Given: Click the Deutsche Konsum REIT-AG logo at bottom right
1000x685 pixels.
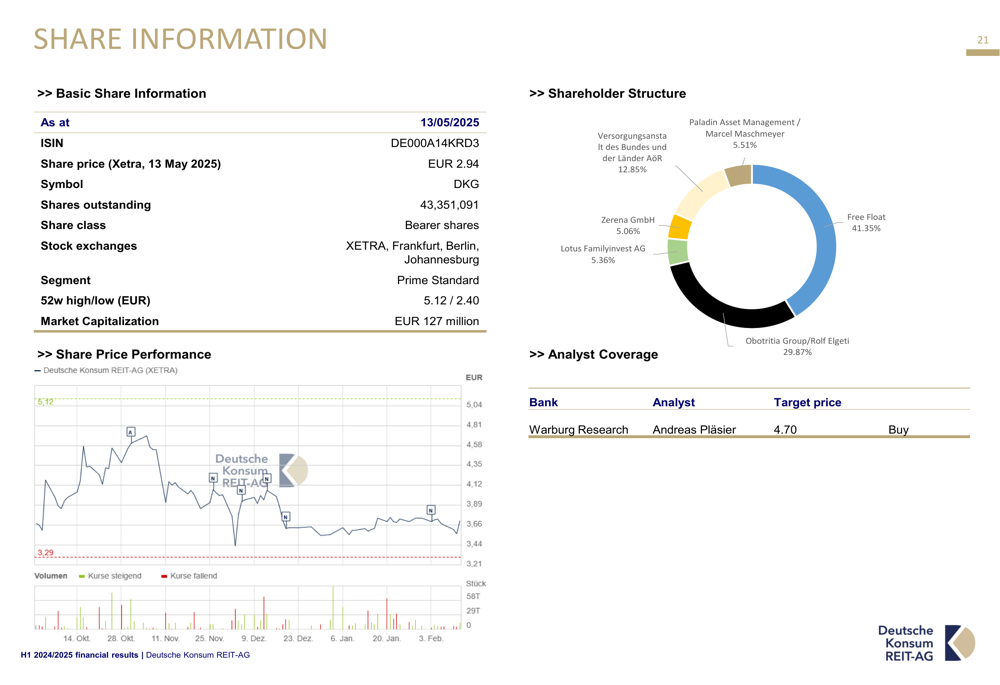Looking at the screenshot, I should pos(926,643).
